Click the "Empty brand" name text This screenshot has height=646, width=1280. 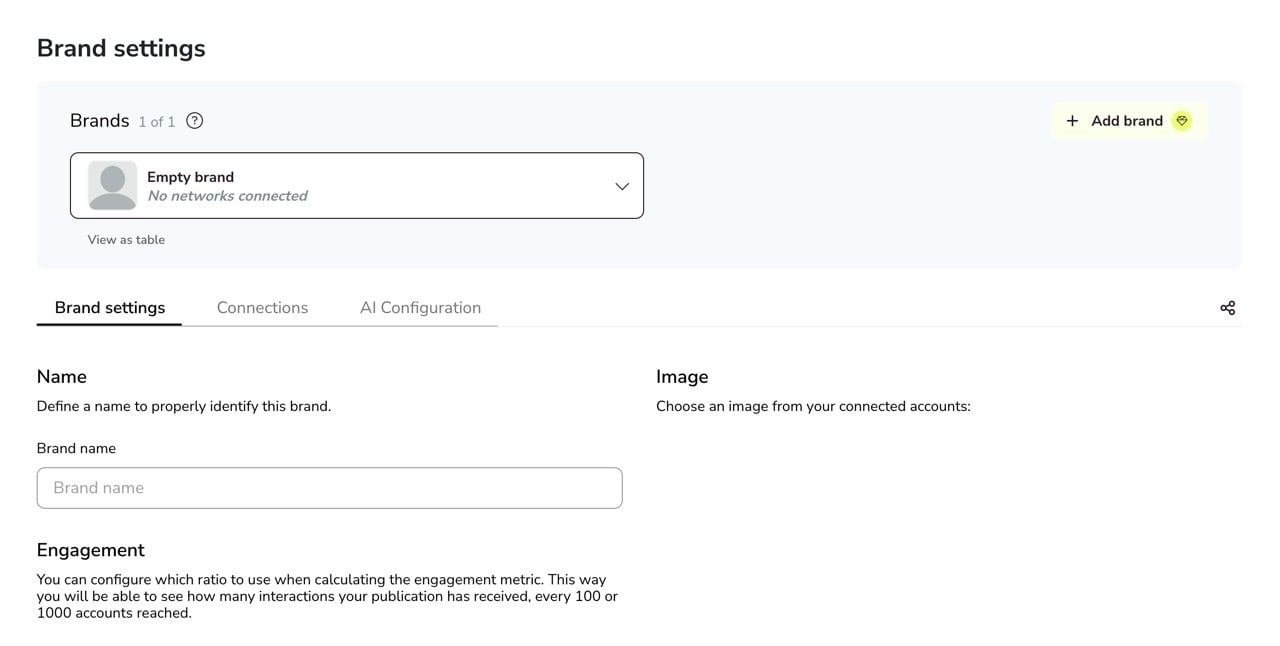click(x=190, y=177)
